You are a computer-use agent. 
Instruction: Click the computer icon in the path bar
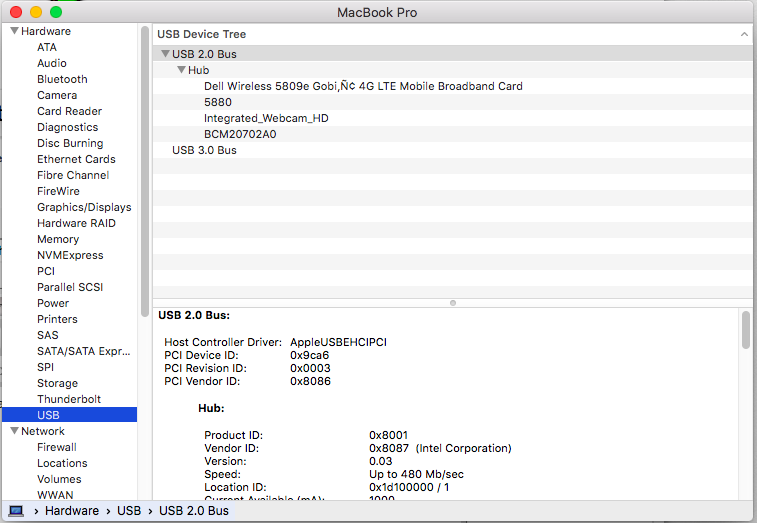(16, 510)
